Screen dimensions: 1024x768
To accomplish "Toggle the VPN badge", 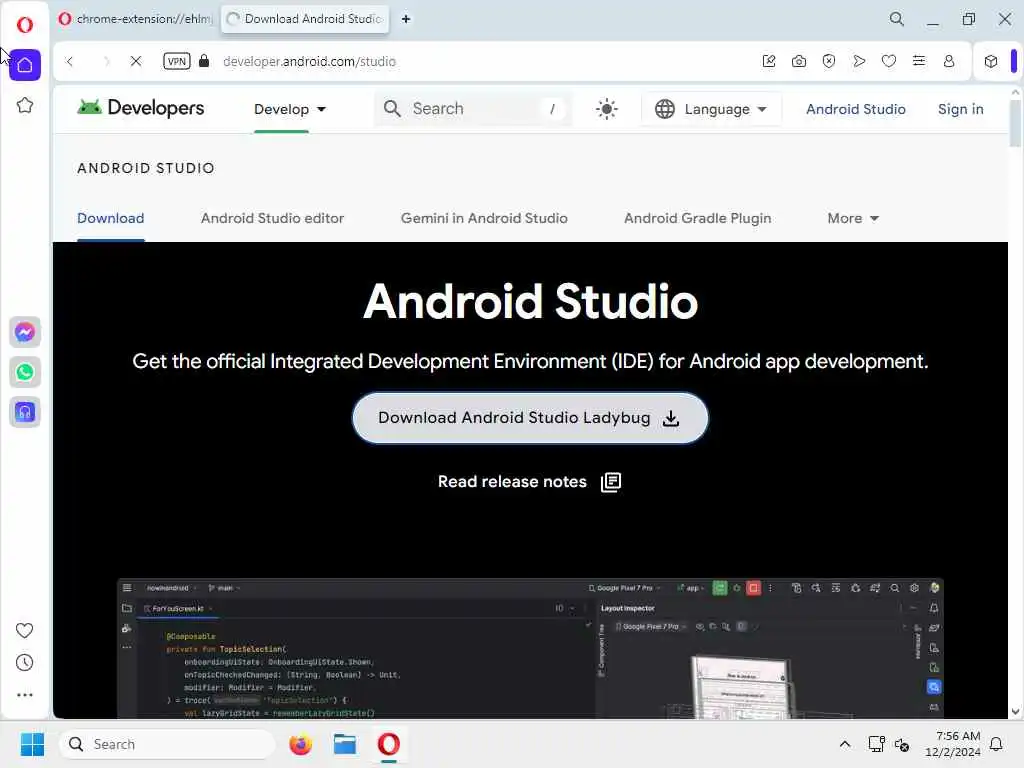I will [x=176, y=61].
